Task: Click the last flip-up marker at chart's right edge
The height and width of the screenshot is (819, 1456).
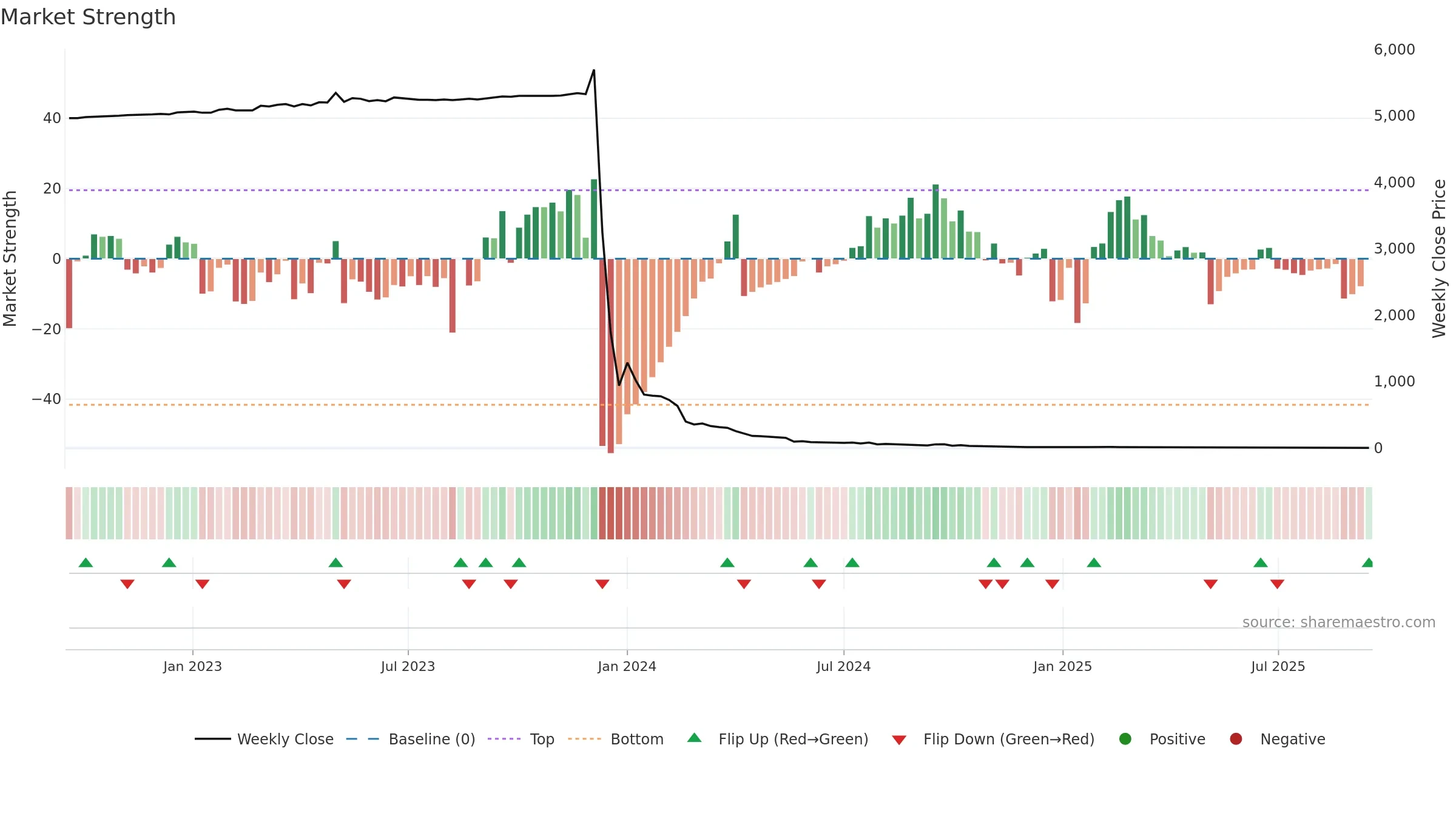Action: click(1367, 562)
